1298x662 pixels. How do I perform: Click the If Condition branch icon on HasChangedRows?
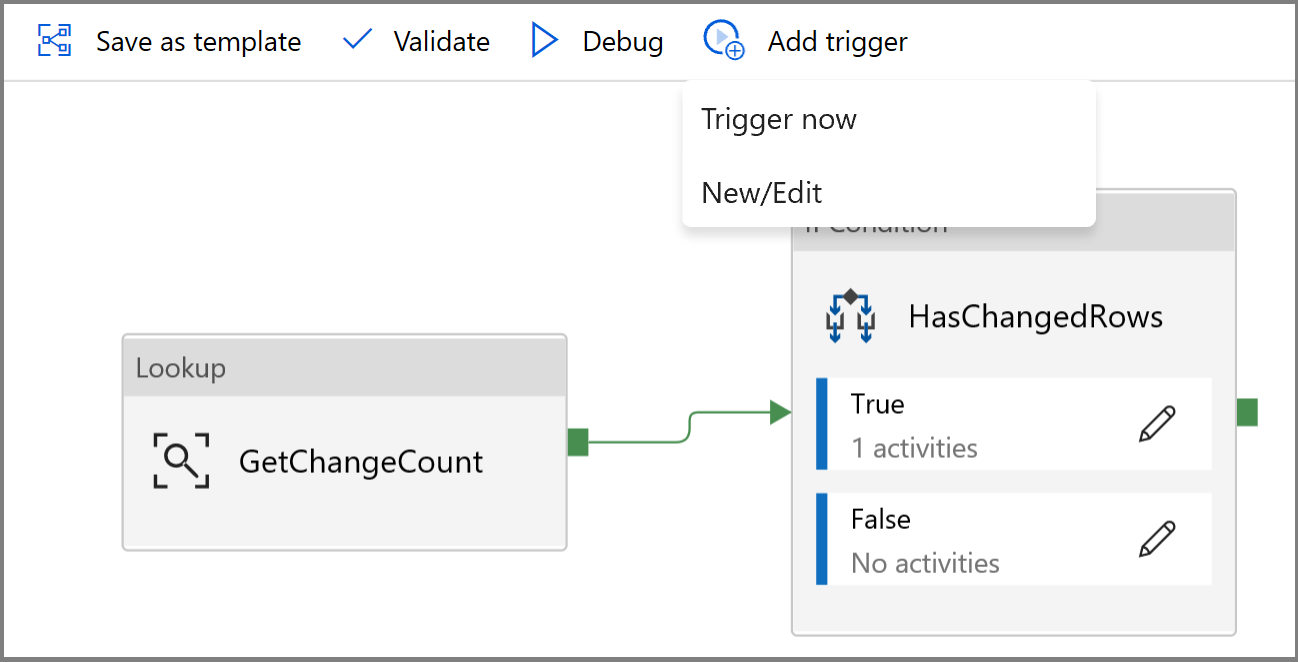pos(851,317)
